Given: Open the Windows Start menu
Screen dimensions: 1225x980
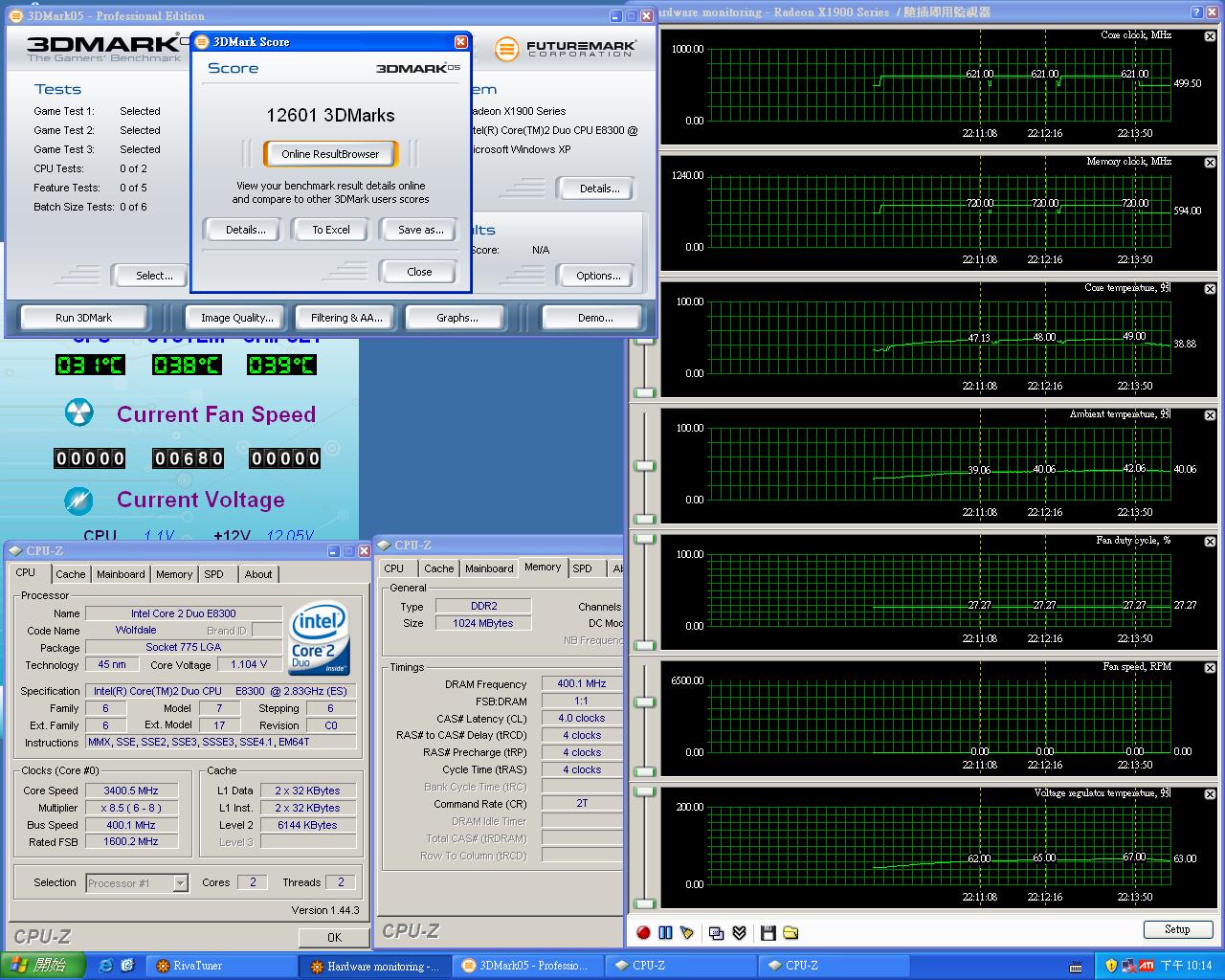Looking at the screenshot, I should click(x=43, y=966).
